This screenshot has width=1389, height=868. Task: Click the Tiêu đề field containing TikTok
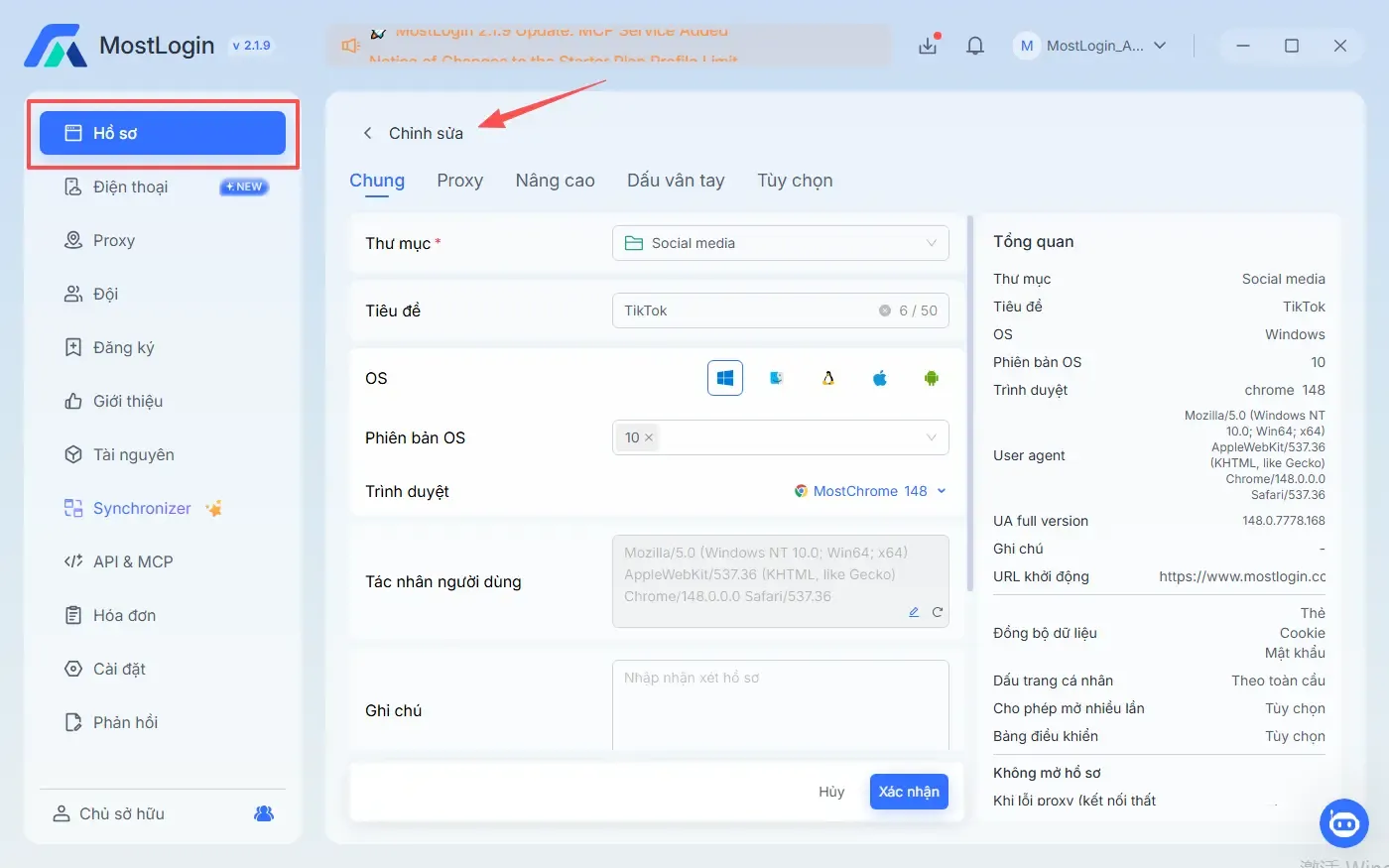click(x=781, y=310)
